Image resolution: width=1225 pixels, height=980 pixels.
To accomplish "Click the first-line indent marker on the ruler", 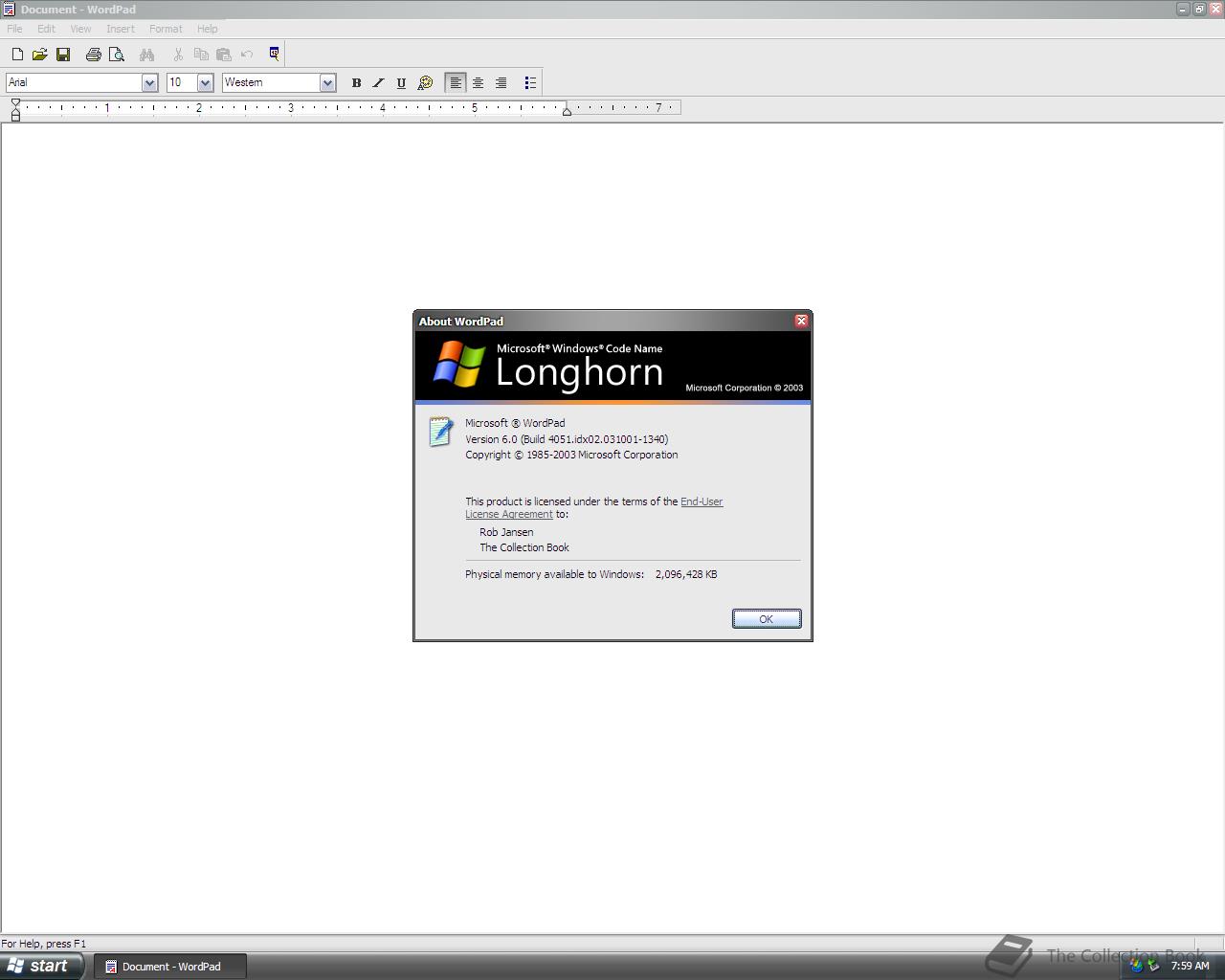I will [15, 103].
